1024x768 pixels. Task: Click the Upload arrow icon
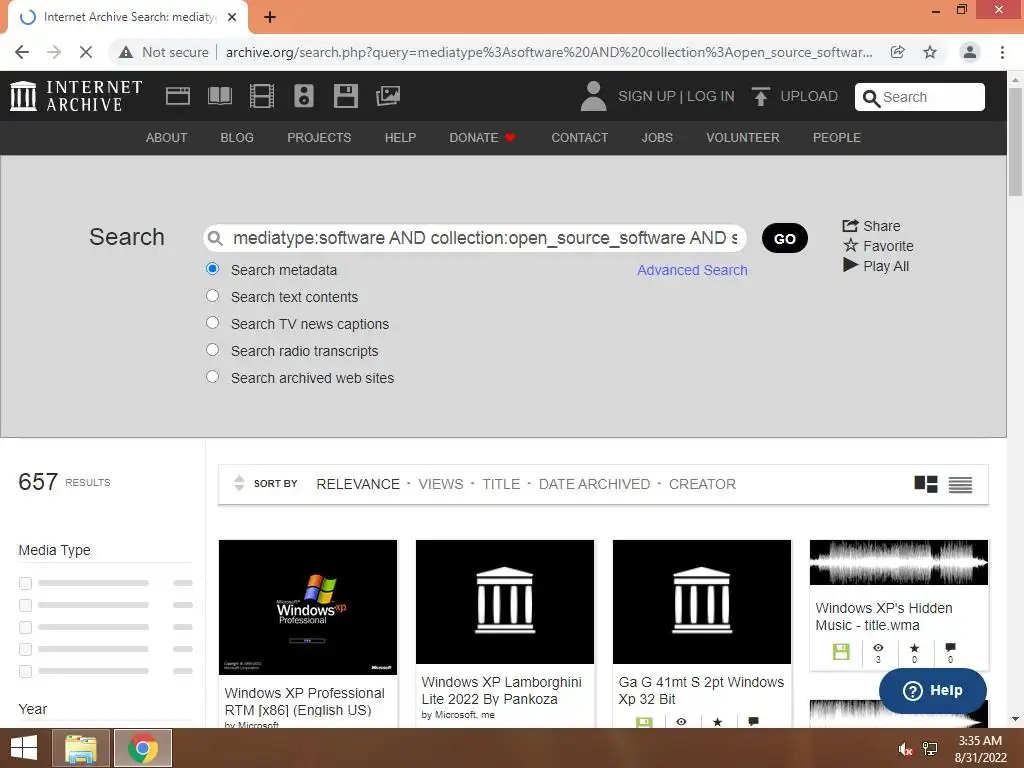click(760, 96)
